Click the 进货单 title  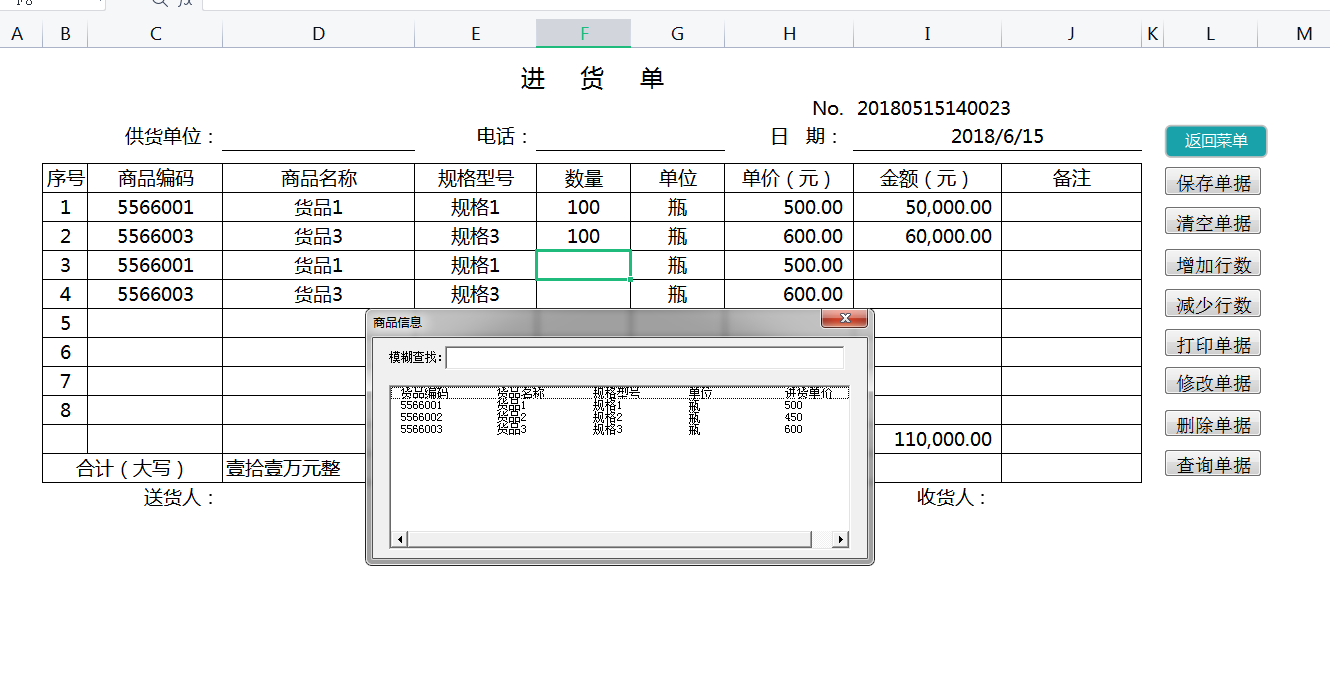pos(593,78)
